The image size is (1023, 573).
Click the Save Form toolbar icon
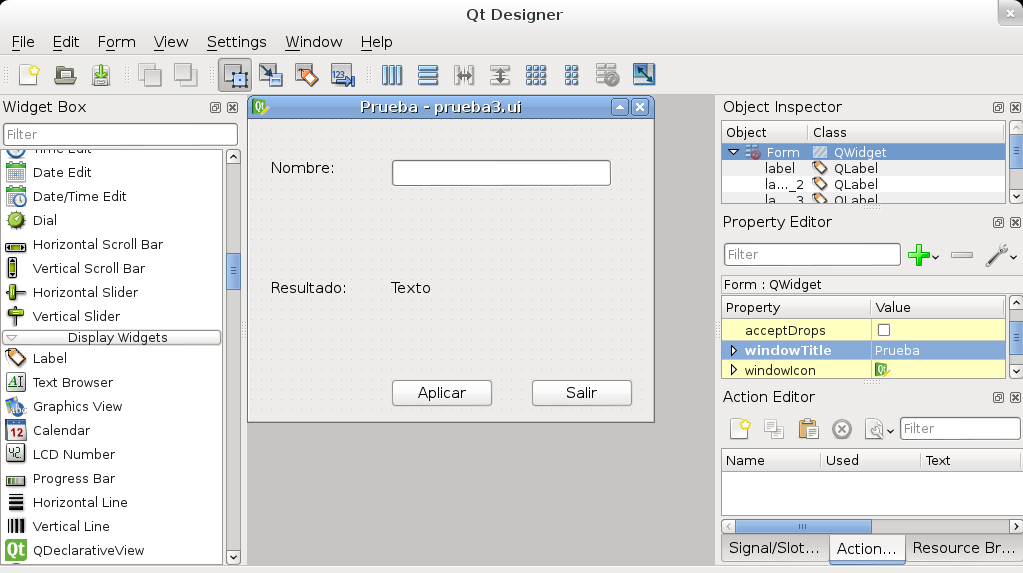click(101, 74)
